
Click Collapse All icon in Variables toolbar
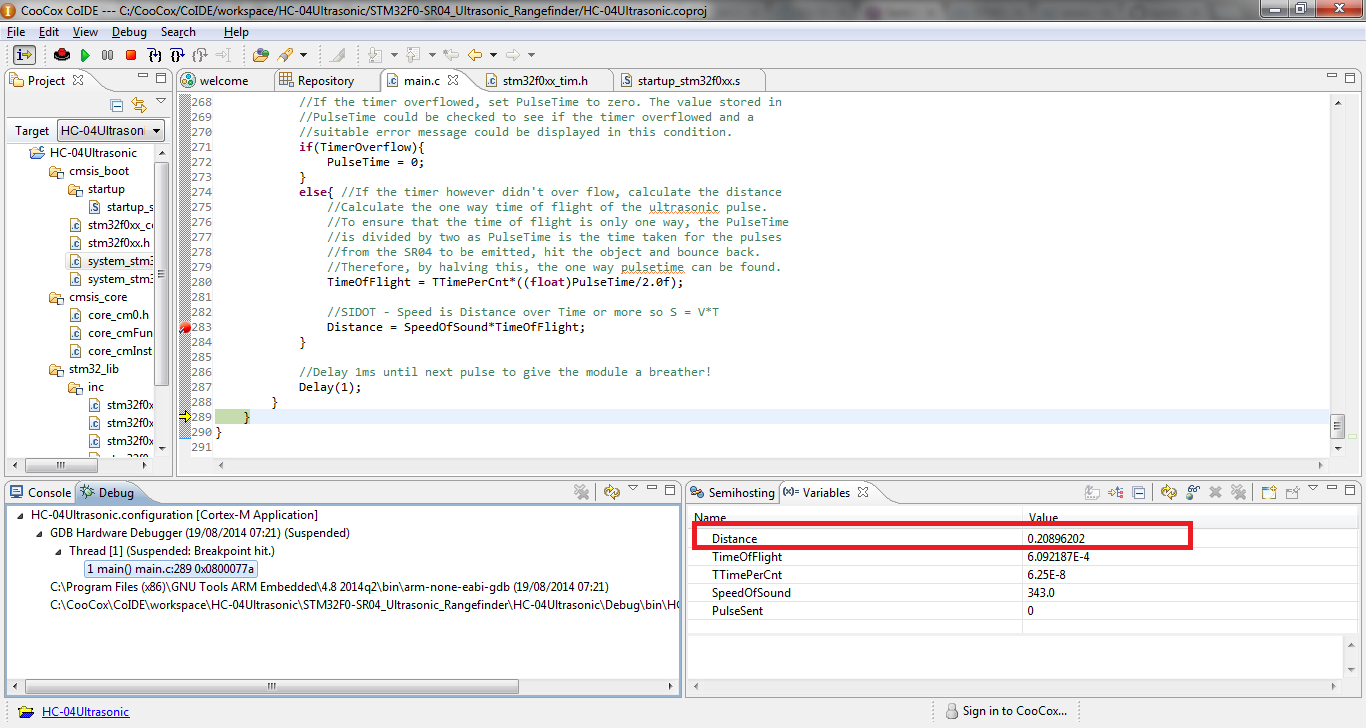[1139, 492]
